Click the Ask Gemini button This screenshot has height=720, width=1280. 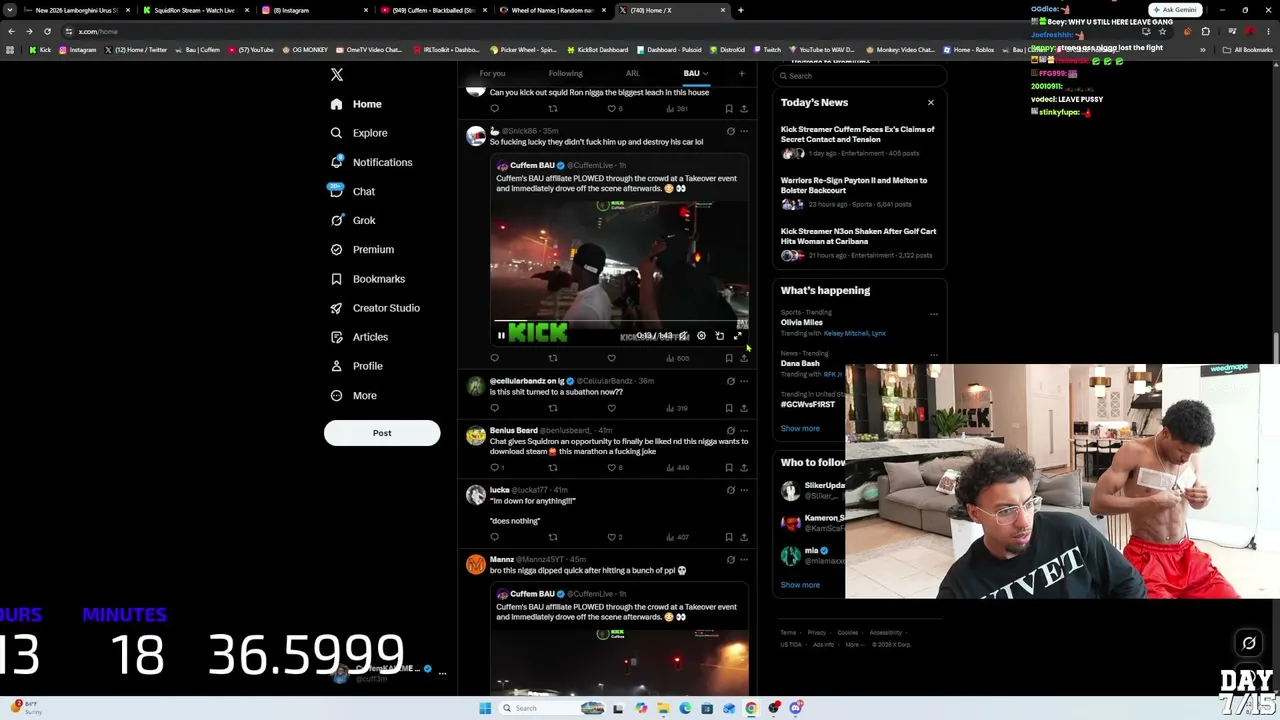(1175, 10)
